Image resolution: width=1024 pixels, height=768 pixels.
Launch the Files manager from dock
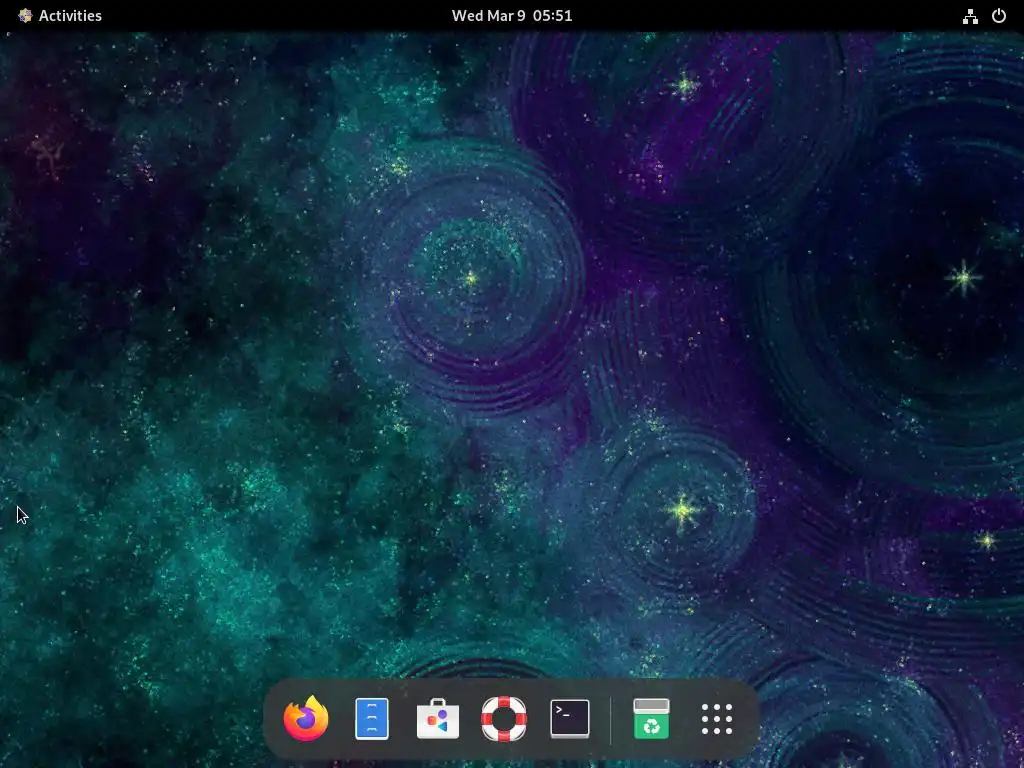(372, 719)
